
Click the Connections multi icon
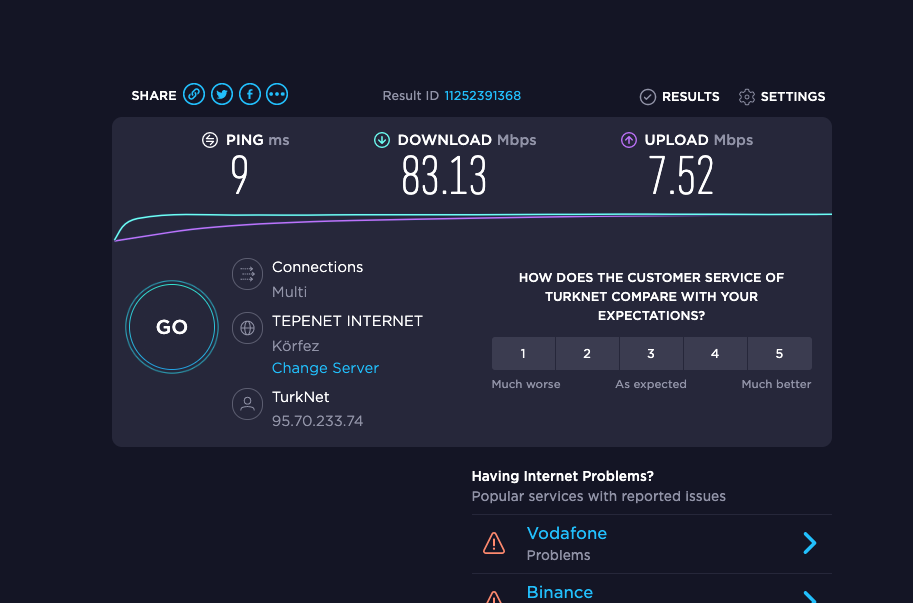tap(247, 274)
